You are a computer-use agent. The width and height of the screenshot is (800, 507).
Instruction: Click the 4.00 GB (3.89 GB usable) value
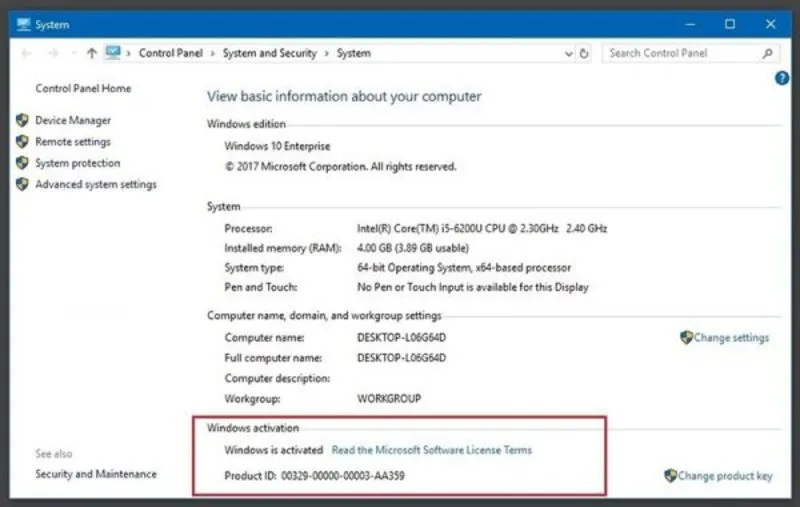(413, 248)
